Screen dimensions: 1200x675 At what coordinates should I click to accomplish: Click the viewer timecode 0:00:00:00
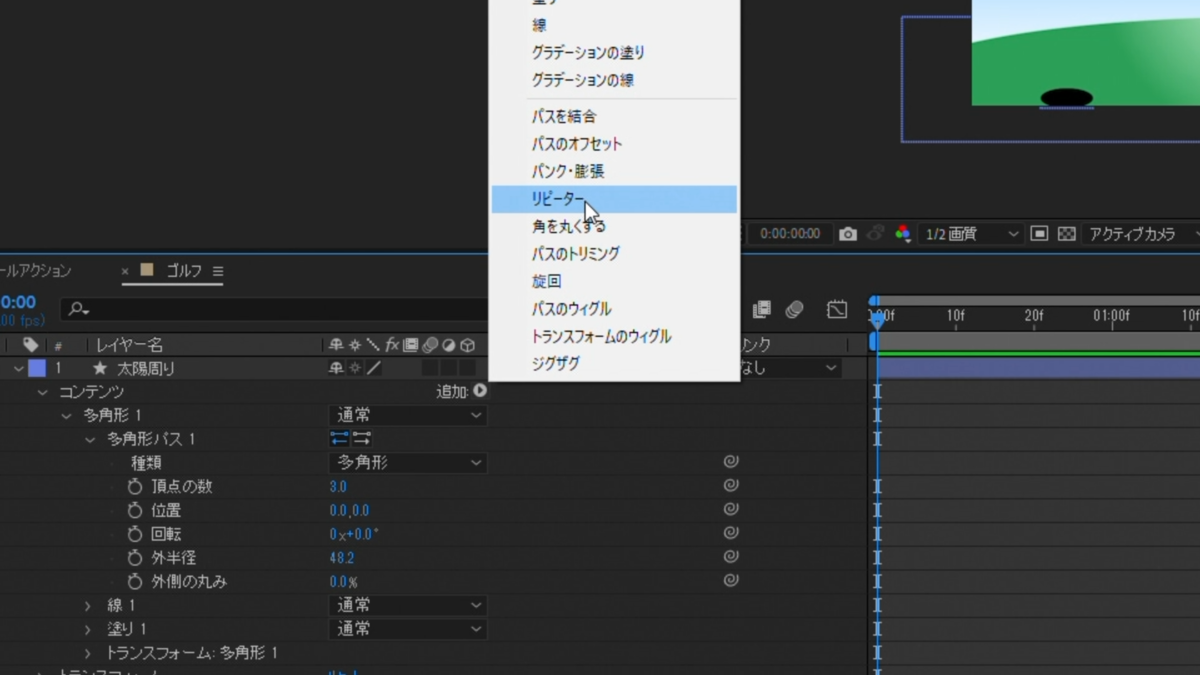pos(790,234)
